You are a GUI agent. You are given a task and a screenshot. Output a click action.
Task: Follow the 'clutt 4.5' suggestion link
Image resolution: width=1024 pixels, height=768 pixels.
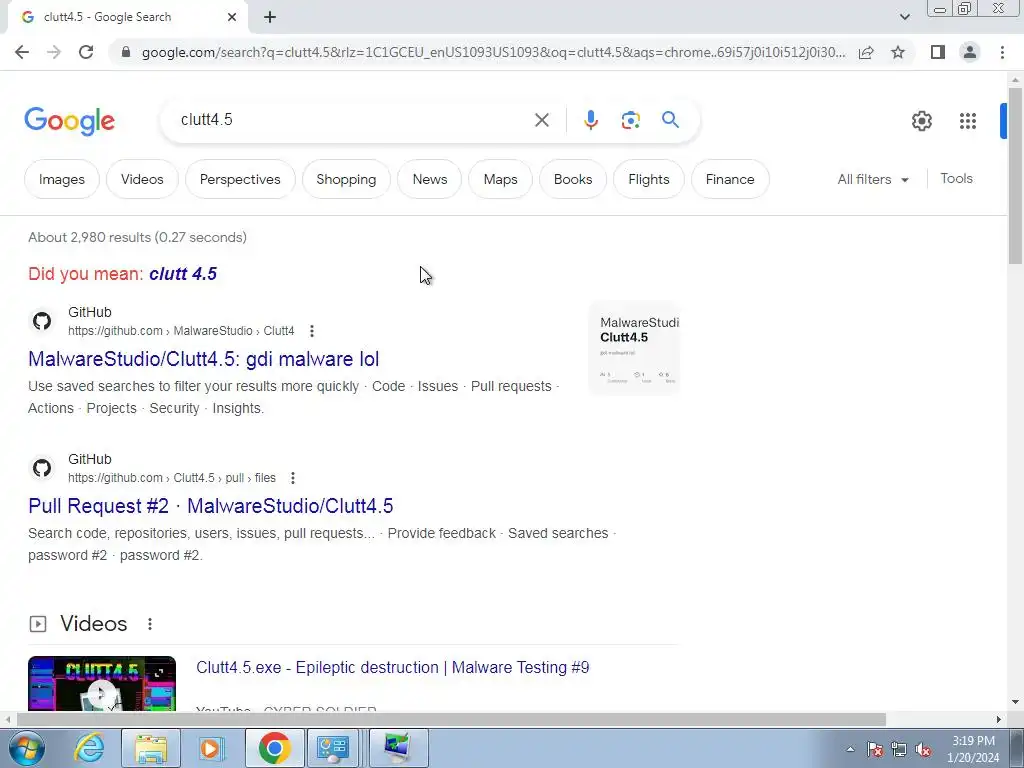point(183,274)
